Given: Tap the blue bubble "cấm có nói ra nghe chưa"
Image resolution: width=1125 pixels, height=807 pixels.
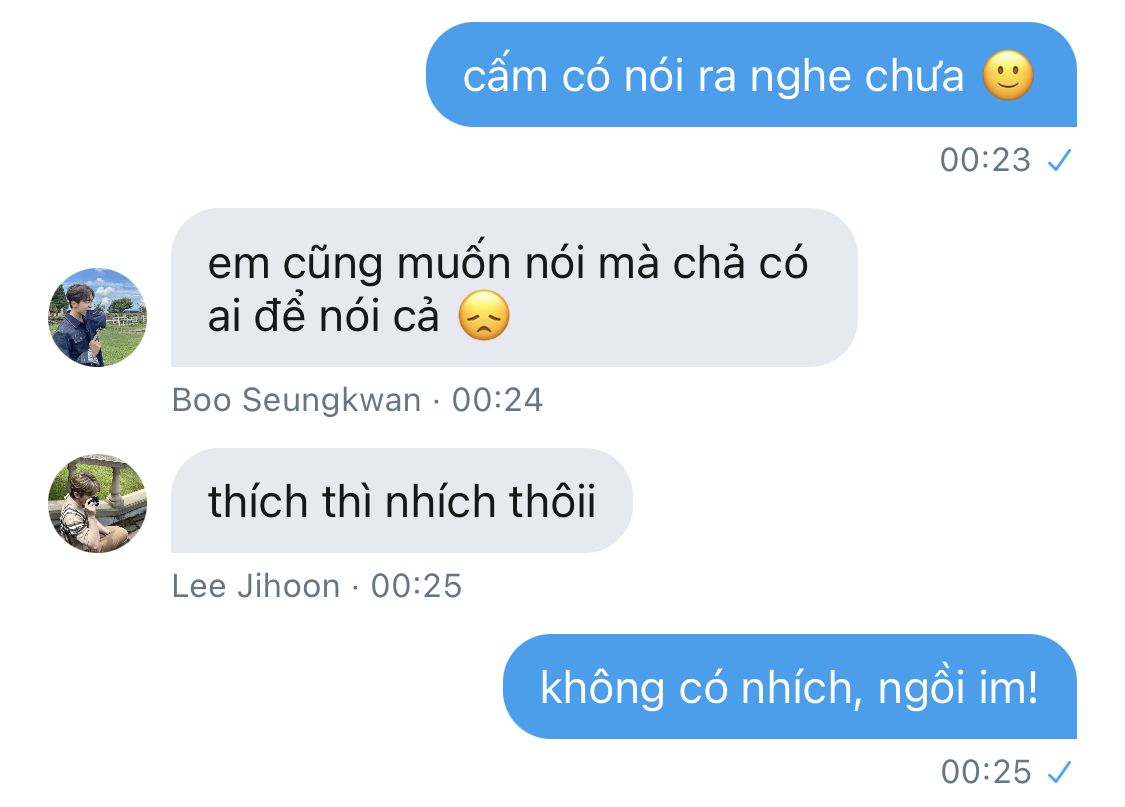Looking at the screenshot, I should tap(751, 75).
